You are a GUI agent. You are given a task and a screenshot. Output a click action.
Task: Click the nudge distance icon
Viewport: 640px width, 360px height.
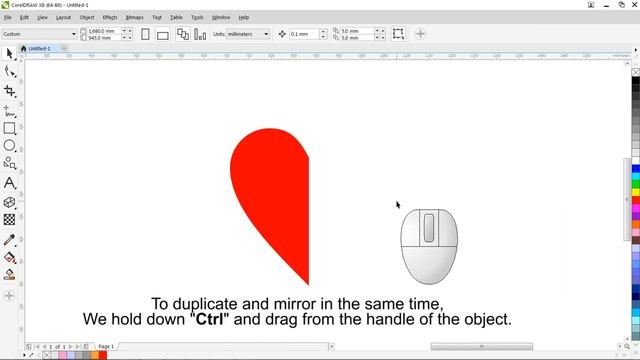282,34
